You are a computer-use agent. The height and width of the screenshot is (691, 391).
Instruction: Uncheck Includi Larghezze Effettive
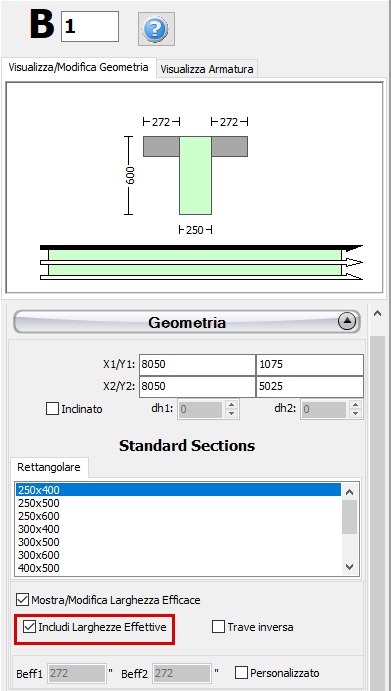tap(29, 627)
